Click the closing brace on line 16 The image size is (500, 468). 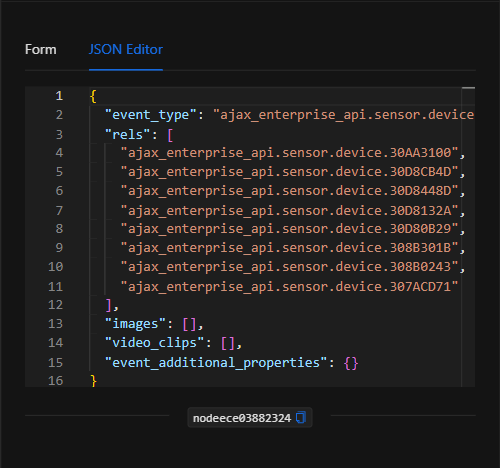(93, 381)
